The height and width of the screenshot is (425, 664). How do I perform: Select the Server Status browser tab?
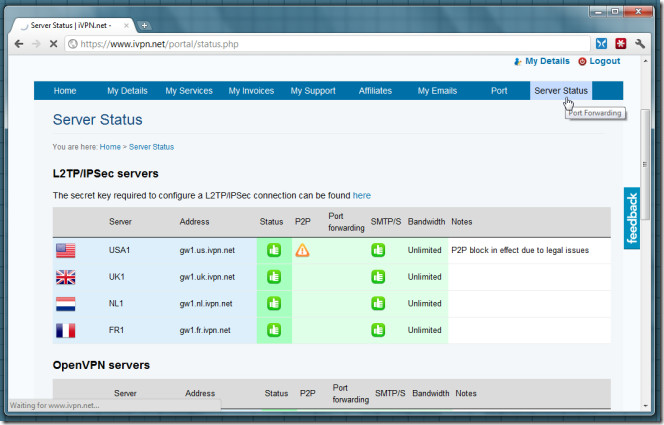pos(71,25)
